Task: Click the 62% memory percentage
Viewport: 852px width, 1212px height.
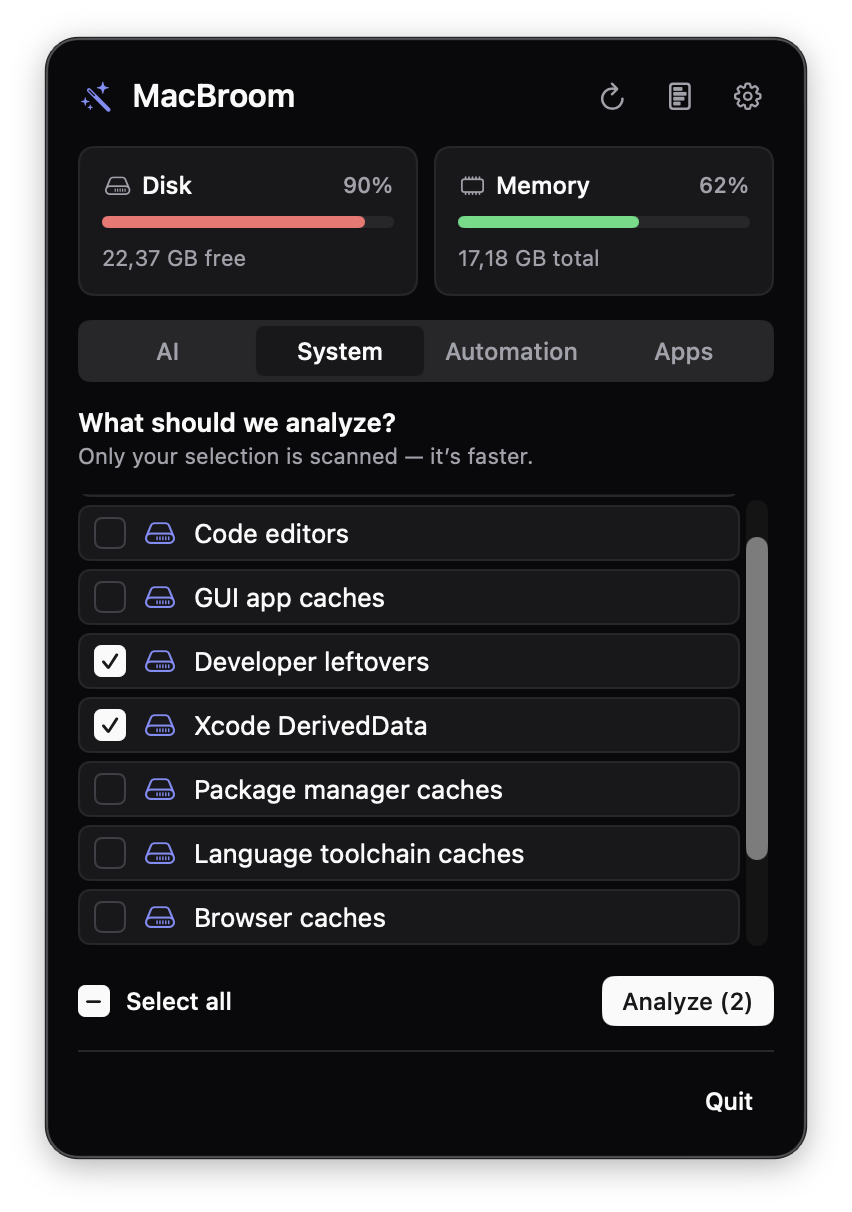Action: click(724, 186)
